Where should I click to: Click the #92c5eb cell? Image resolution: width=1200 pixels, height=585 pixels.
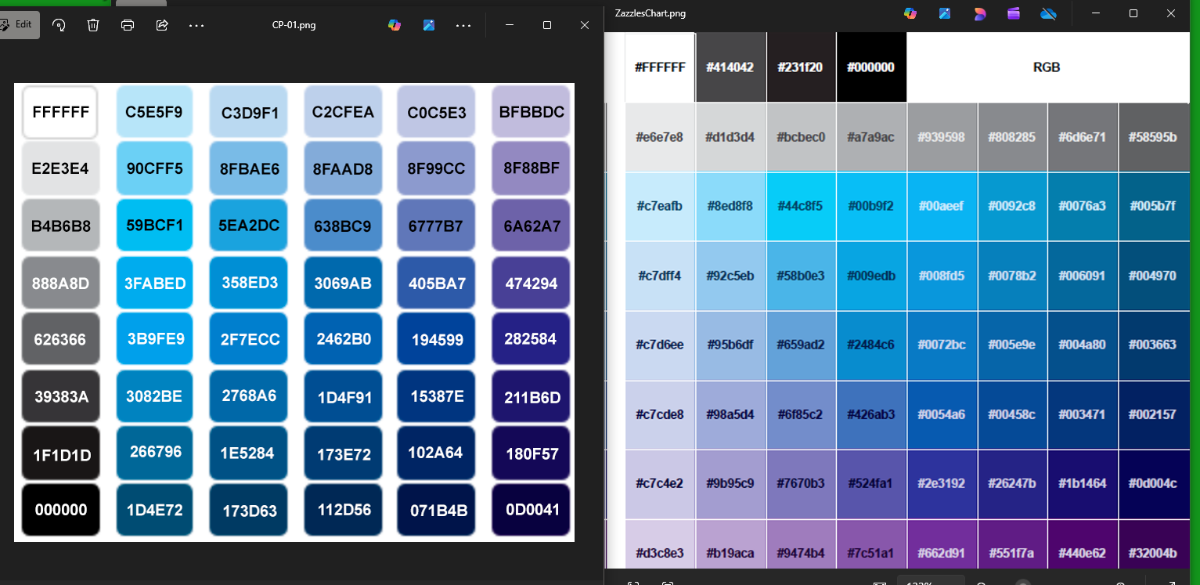tap(730, 276)
